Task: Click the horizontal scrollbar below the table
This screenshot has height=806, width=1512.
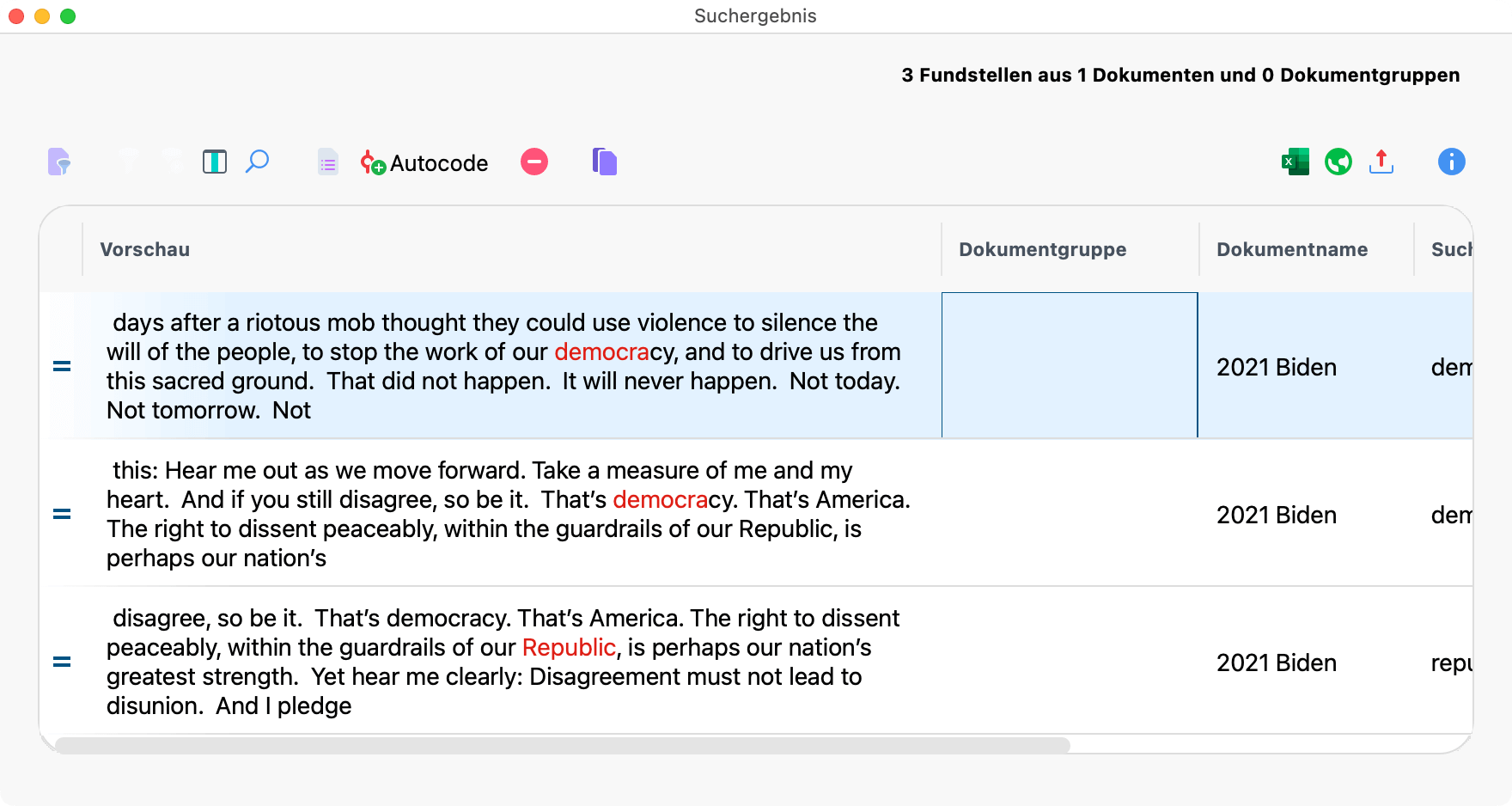Action: (562, 745)
